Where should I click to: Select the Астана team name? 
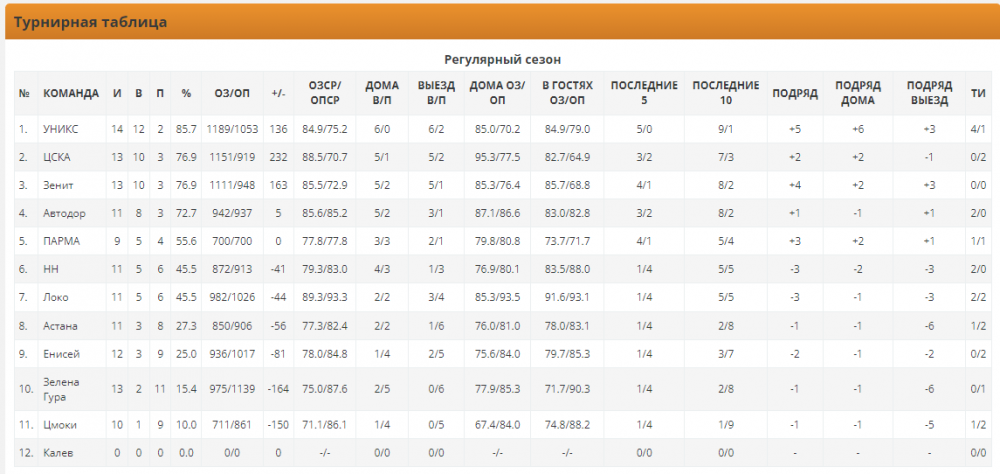pyautogui.click(x=61, y=326)
